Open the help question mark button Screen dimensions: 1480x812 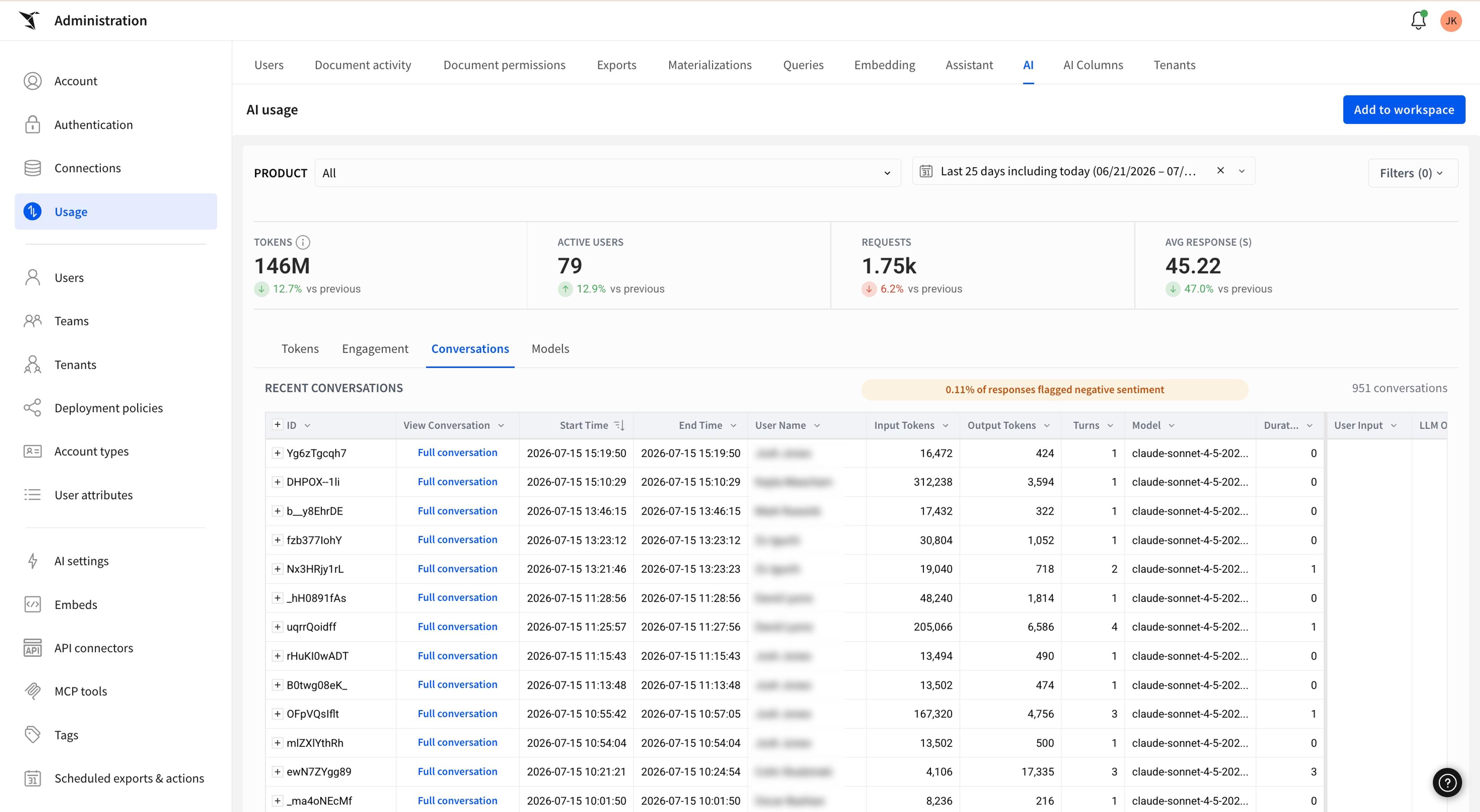1447,782
